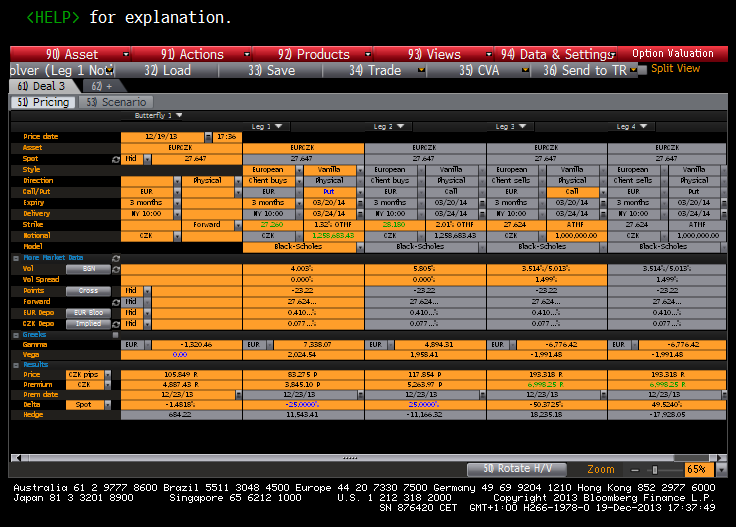Open the 90) Asset menu
Image resolution: width=736 pixels, height=527 pixels.
pos(70,54)
